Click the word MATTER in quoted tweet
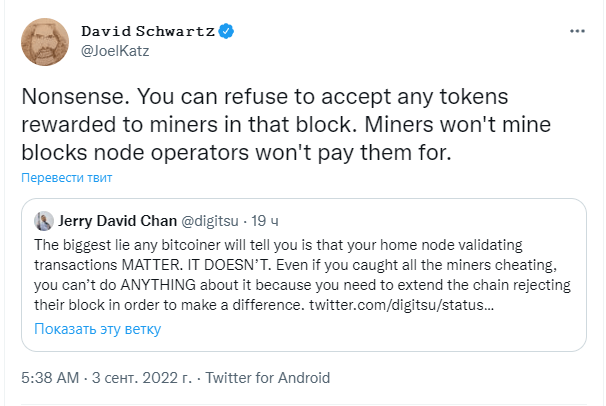 pos(151,265)
